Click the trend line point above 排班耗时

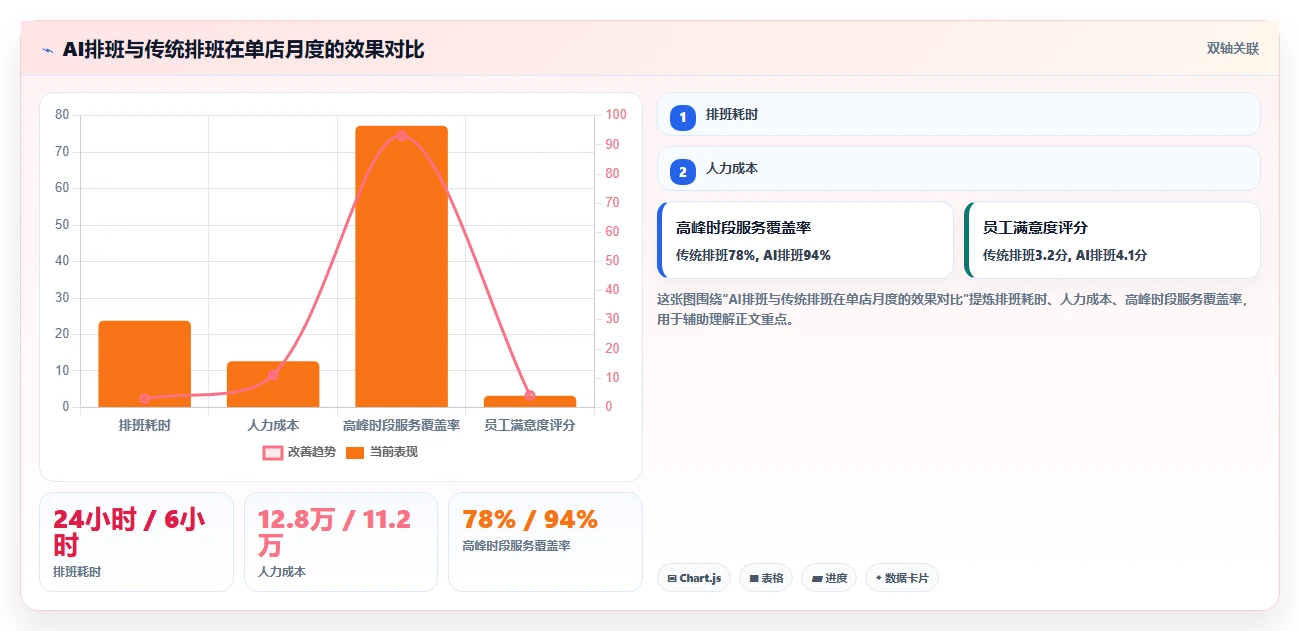144,398
